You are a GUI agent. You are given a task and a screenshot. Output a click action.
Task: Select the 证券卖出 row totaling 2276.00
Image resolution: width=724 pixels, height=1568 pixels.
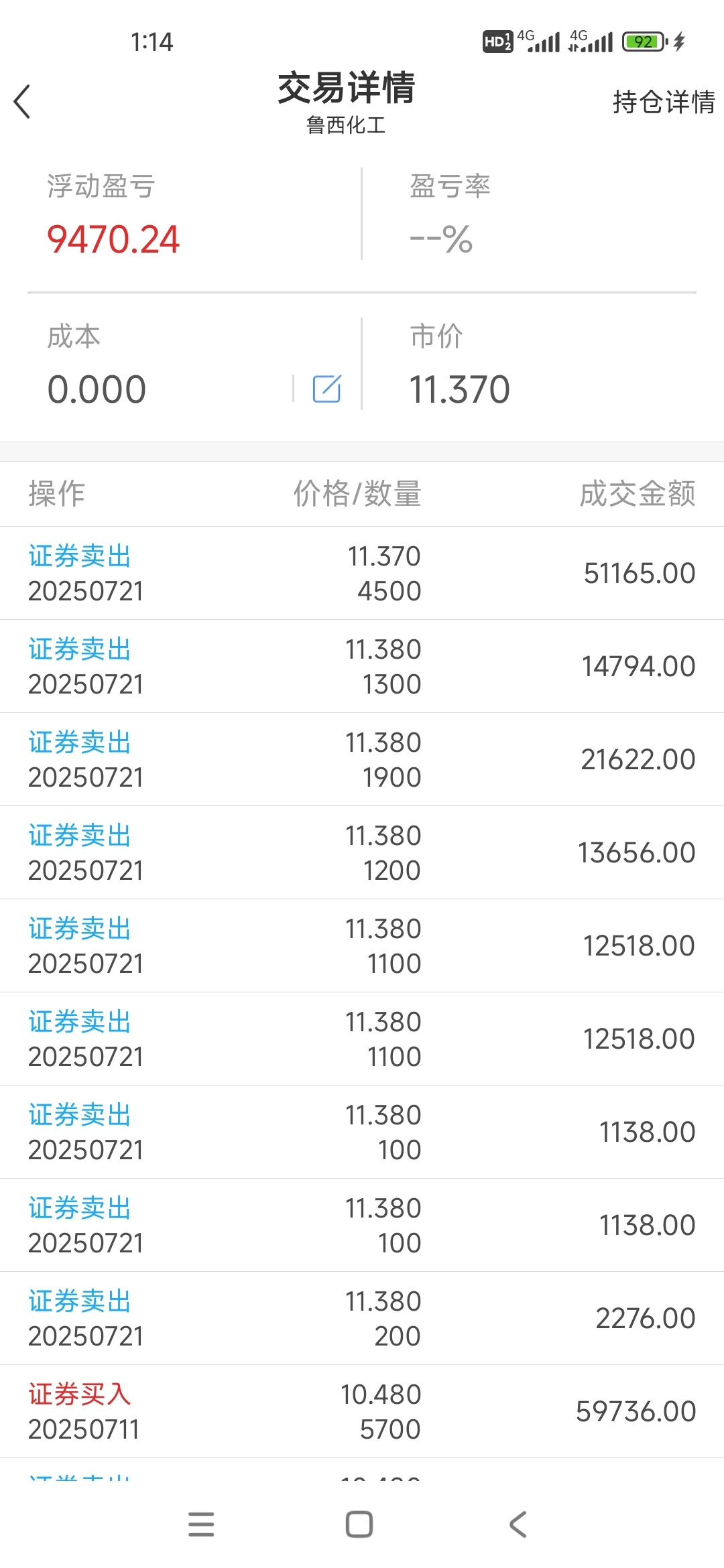coord(362,1318)
